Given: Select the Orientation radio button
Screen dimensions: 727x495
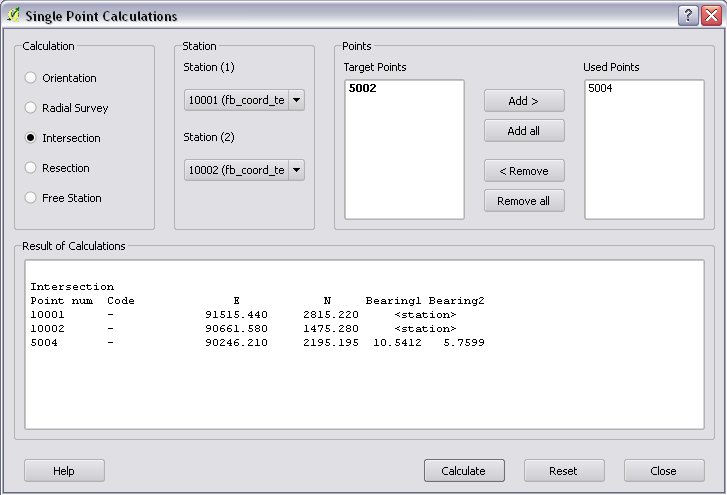Looking at the screenshot, I should coord(32,78).
